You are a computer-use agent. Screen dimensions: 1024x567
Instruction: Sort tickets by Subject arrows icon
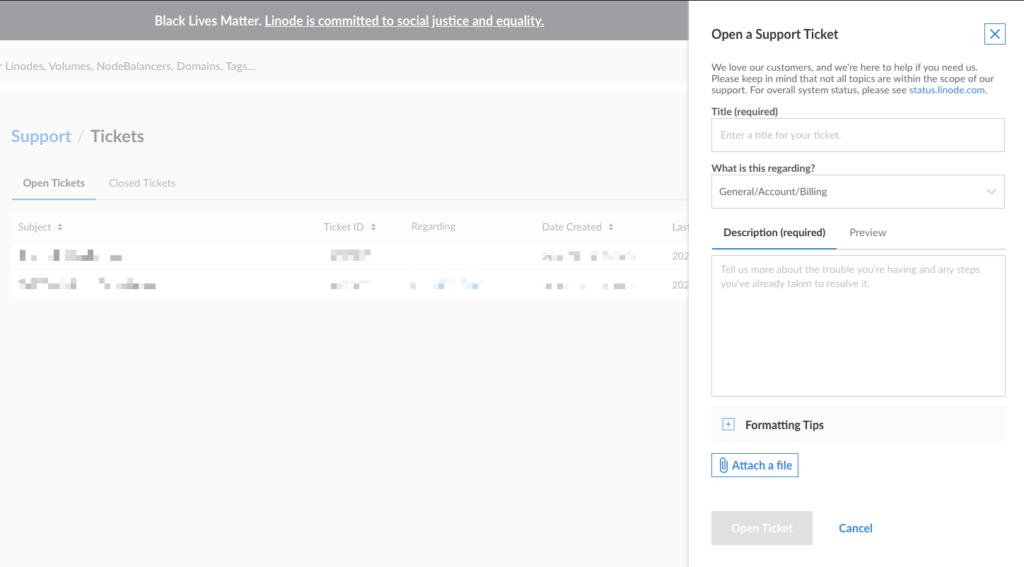[60, 227]
